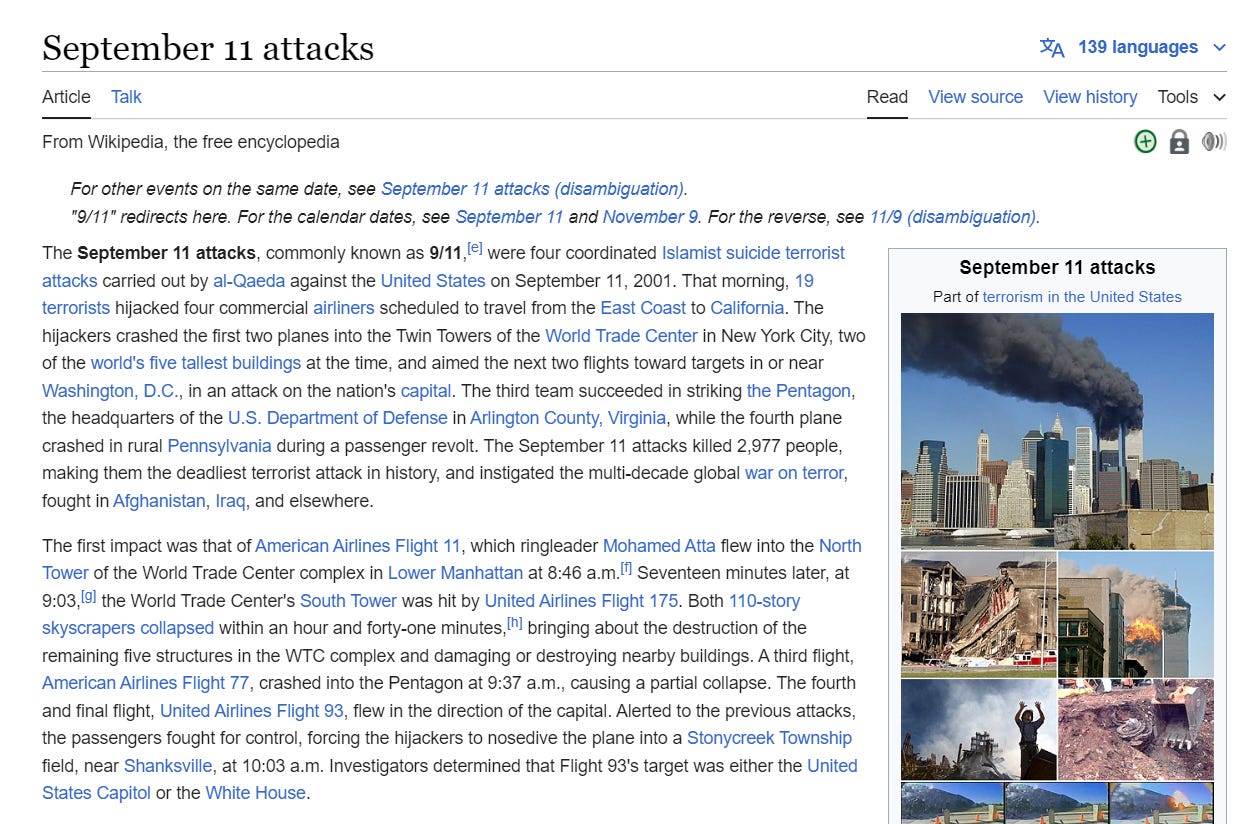Open the Afghanistan link

(x=159, y=501)
